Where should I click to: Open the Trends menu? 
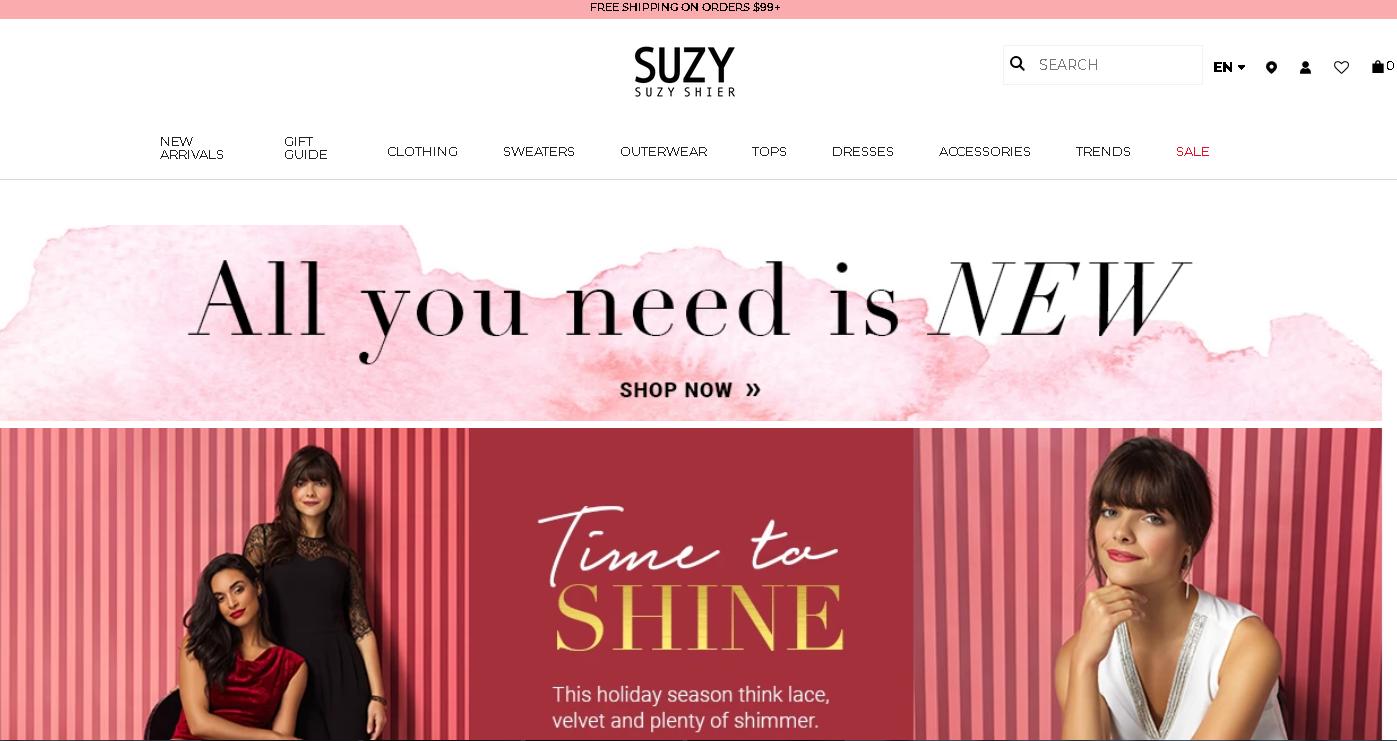[1103, 152]
